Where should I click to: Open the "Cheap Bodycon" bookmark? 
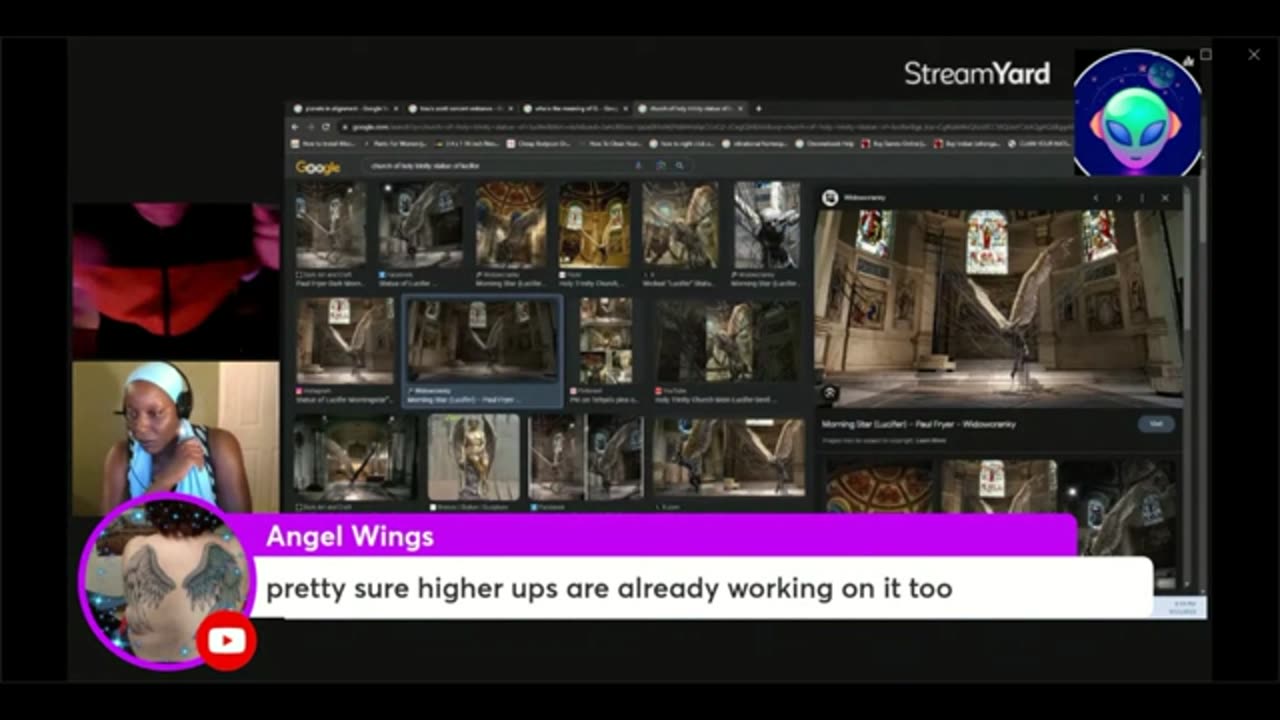(538, 144)
